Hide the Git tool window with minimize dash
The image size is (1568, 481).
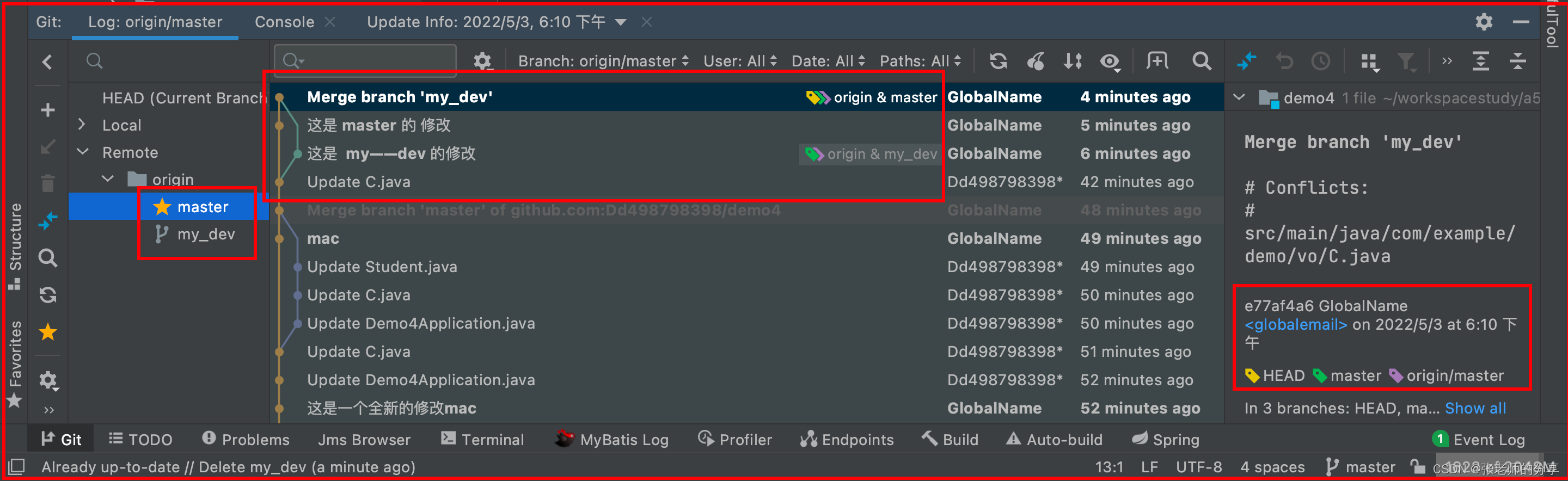click(1521, 22)
